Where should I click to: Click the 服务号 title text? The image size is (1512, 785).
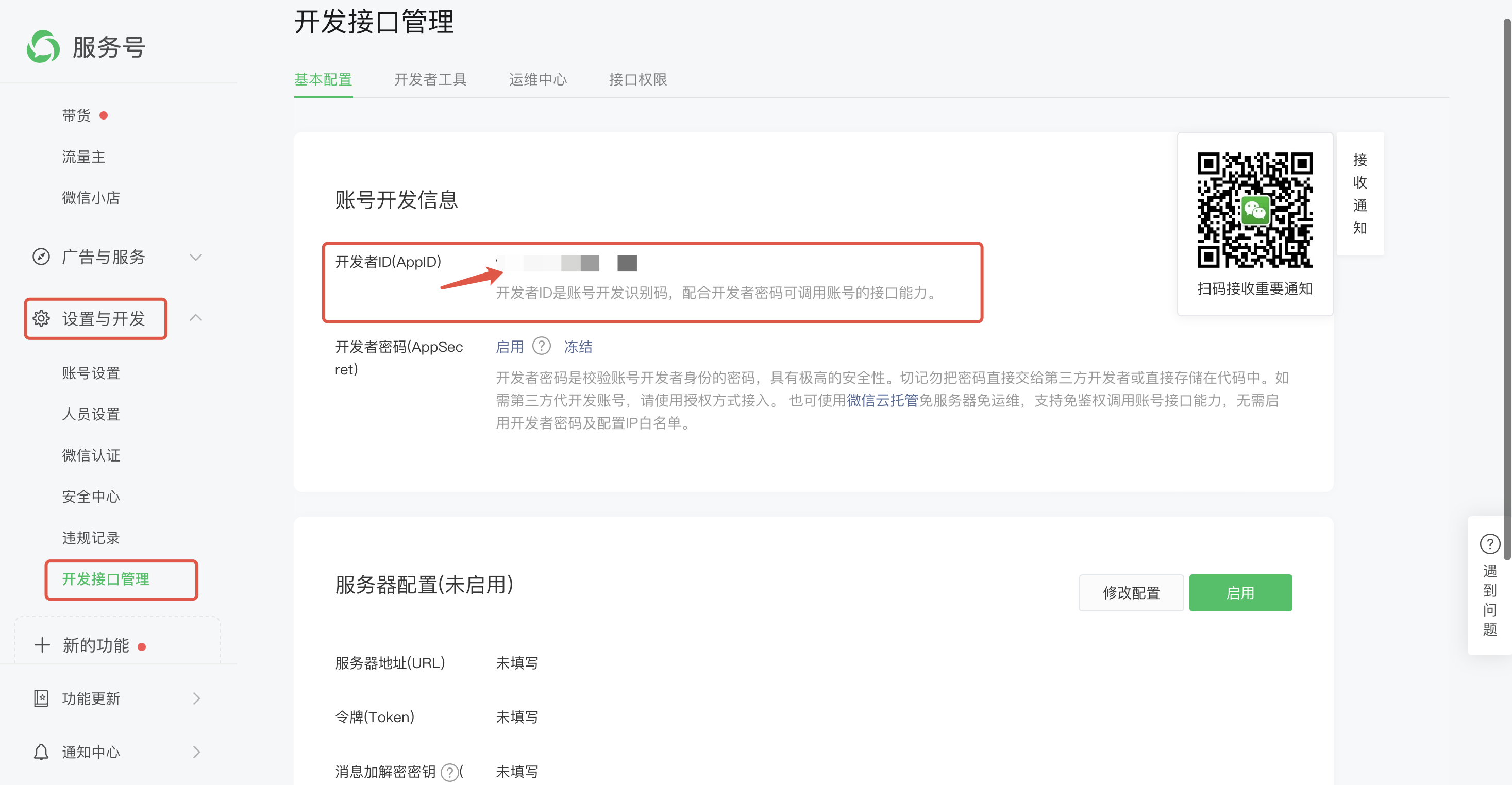[x=109, y=47]
